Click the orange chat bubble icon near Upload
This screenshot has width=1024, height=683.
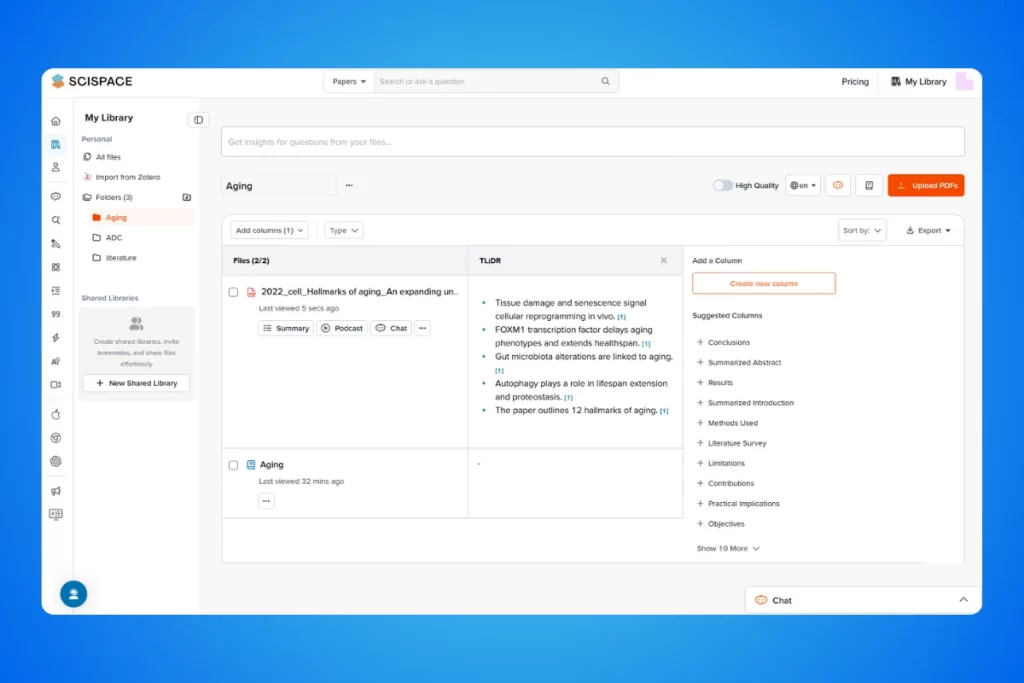tap(837, 186)
